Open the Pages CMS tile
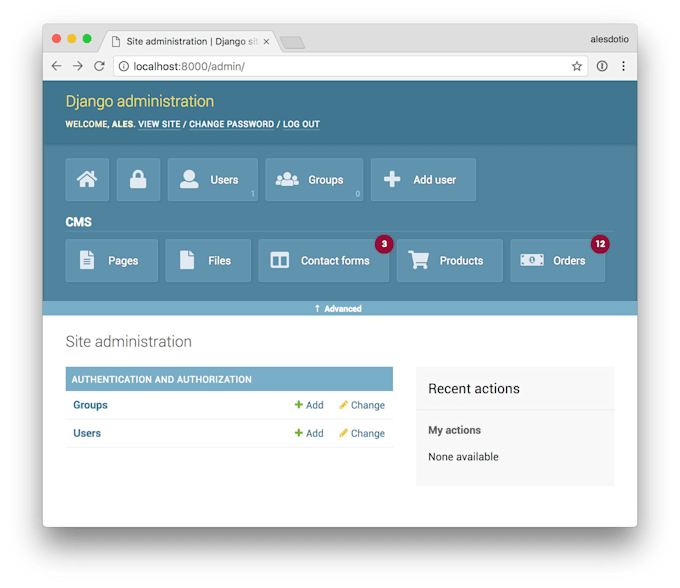Viewport: 680px width, 588px height. coord(112,261)
